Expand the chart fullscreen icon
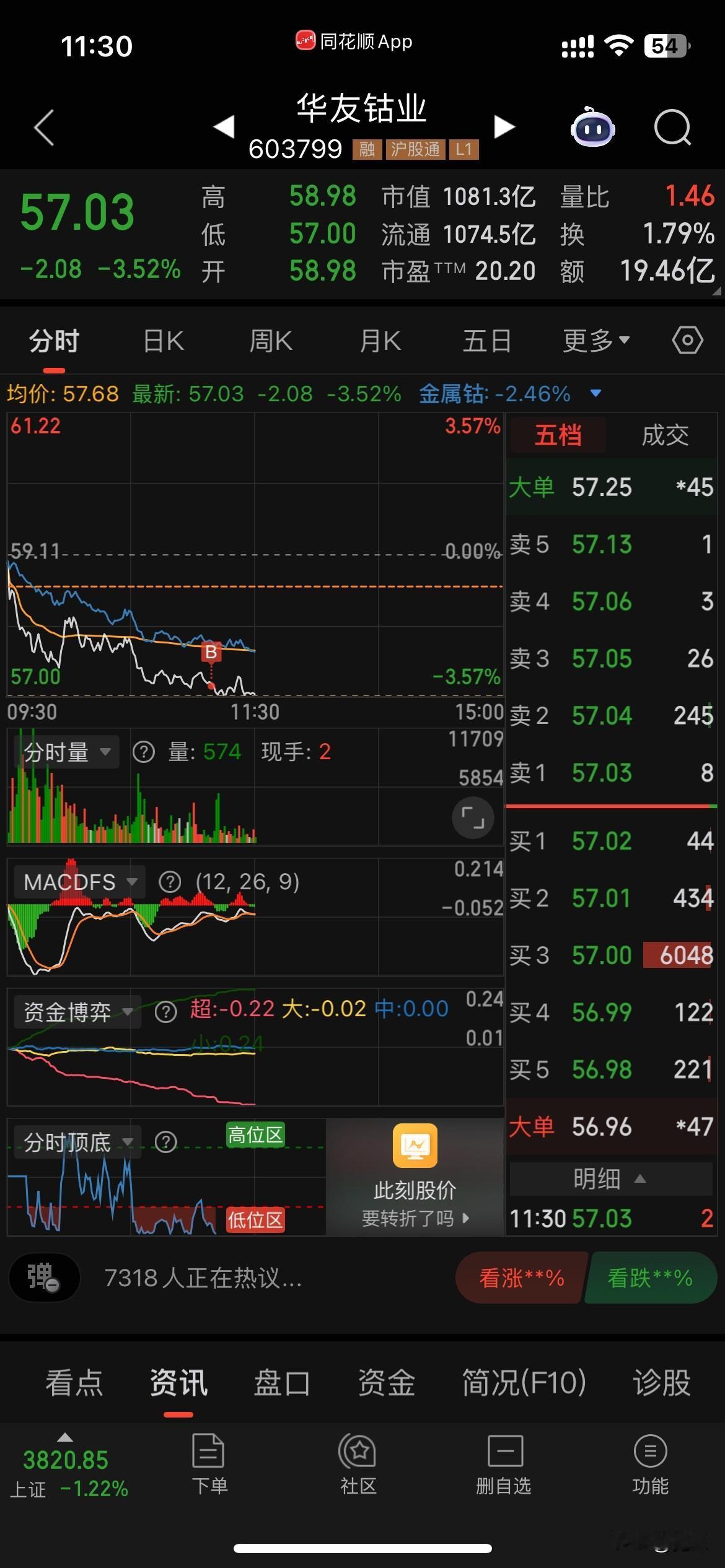 (x=473, y=817)
